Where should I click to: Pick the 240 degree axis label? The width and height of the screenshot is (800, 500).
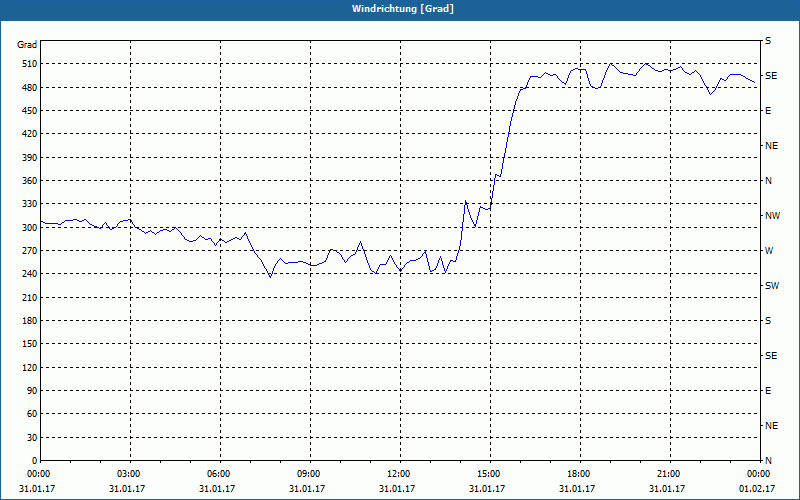(30, 274)
